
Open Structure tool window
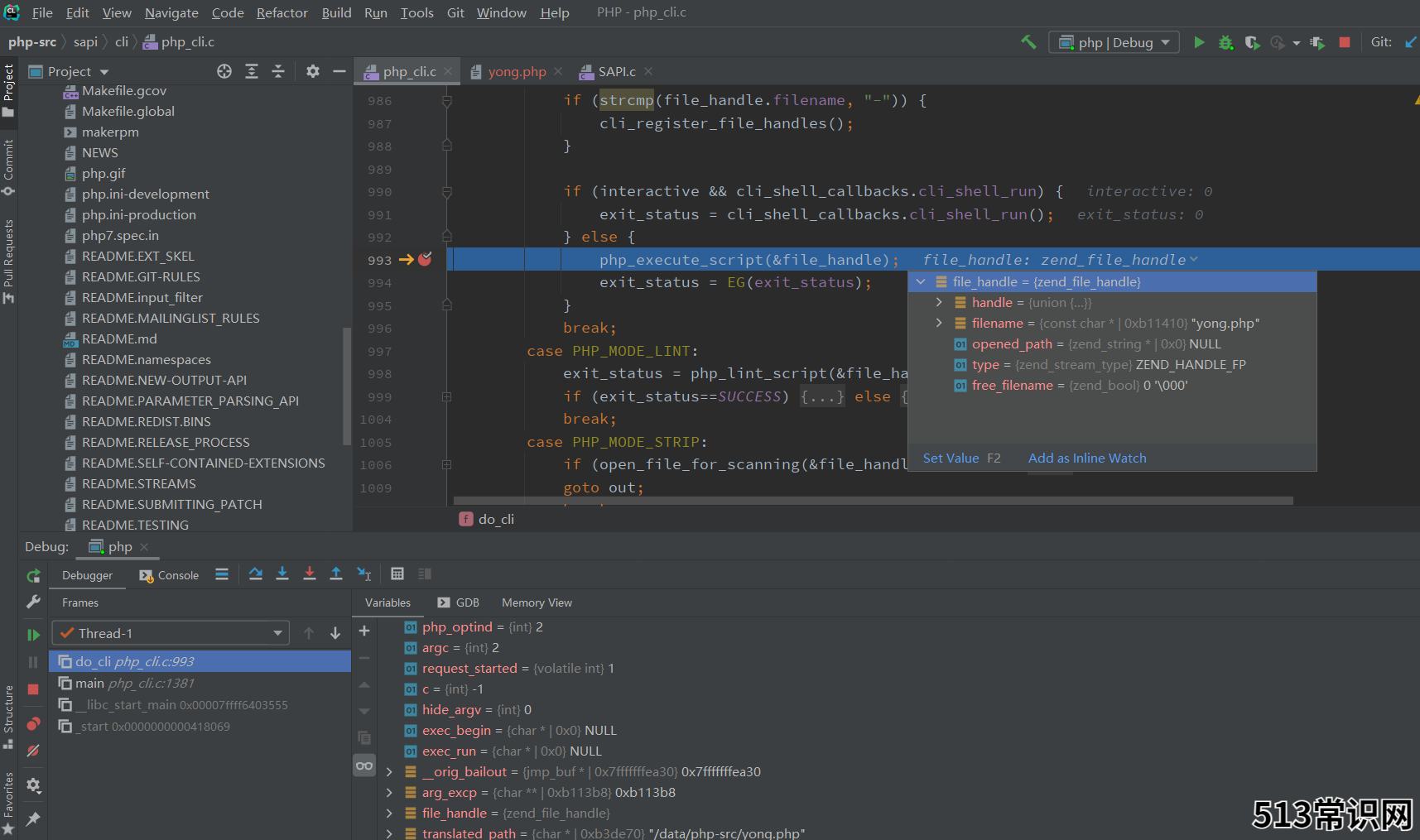tap(8, 717)
